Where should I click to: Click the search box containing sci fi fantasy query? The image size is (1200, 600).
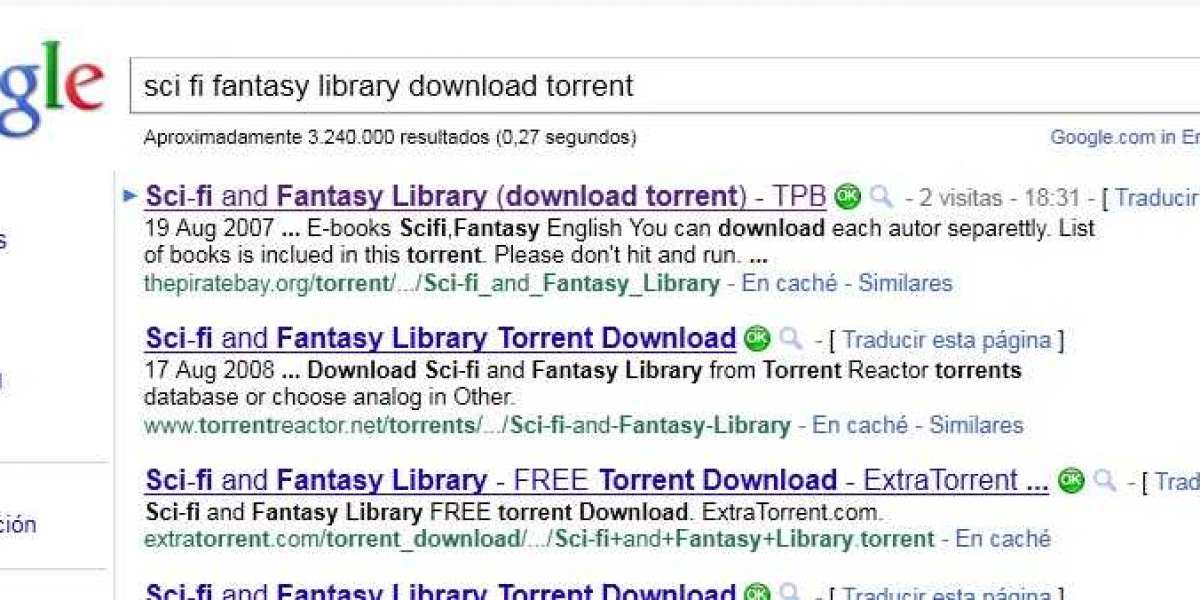coord(665,86)
